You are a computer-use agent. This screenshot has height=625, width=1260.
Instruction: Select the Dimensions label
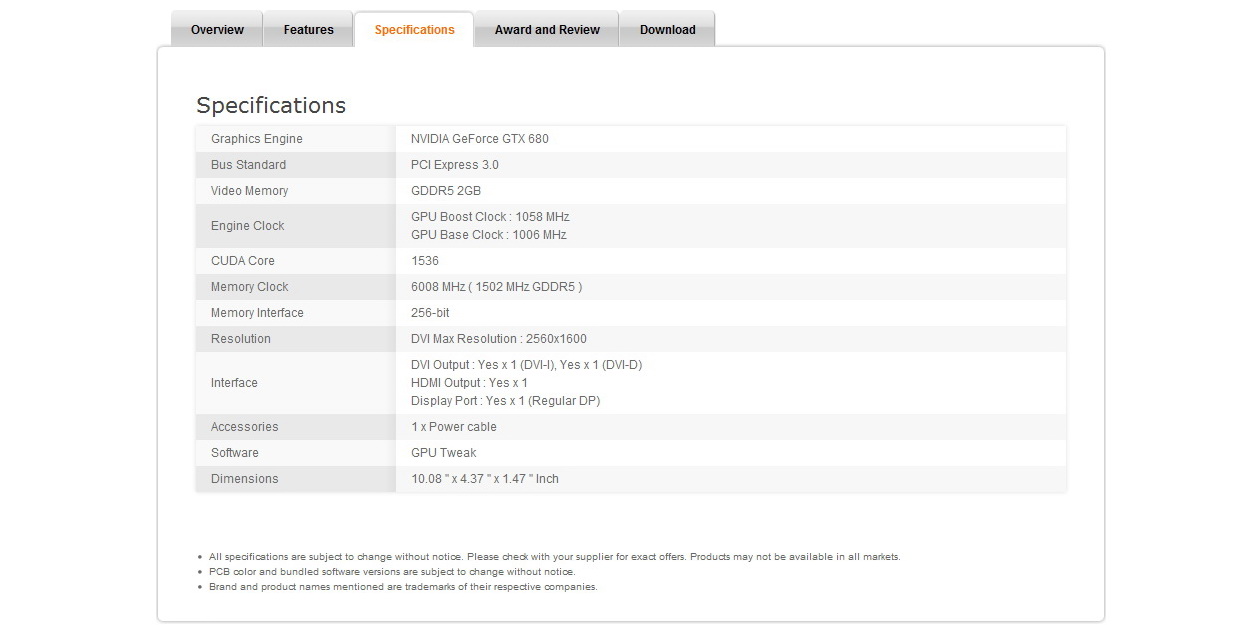244,479
